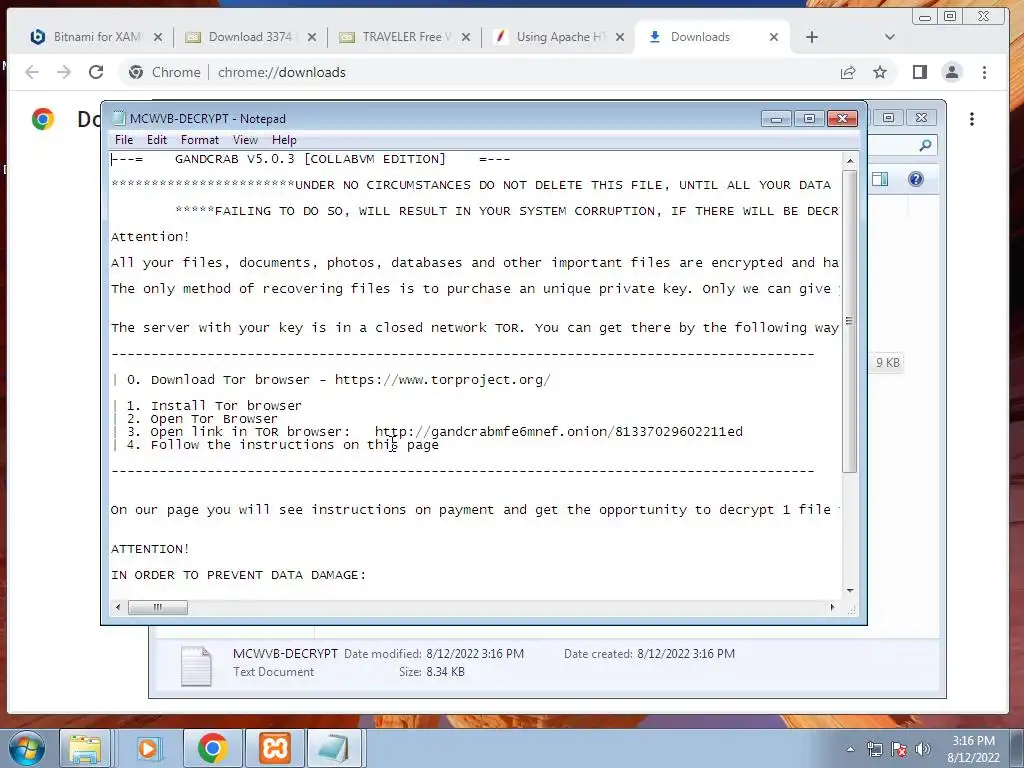Go back in Chrome
The image size is (1024, 768).
click(x=31, y=72)
